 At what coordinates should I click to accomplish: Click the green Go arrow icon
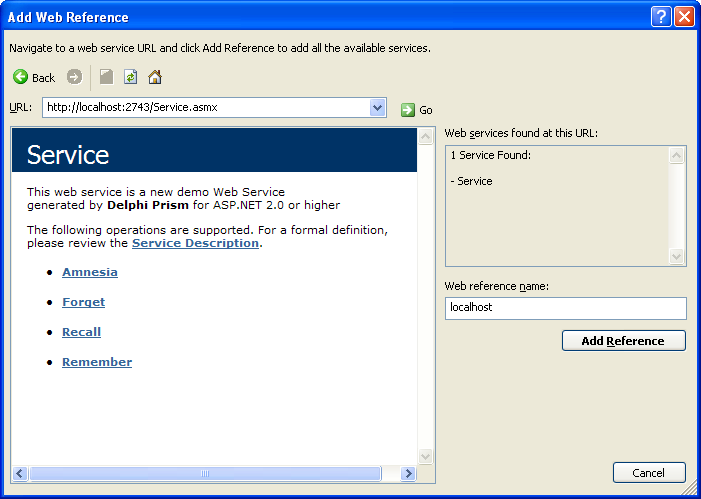click(x=408, y=110)
